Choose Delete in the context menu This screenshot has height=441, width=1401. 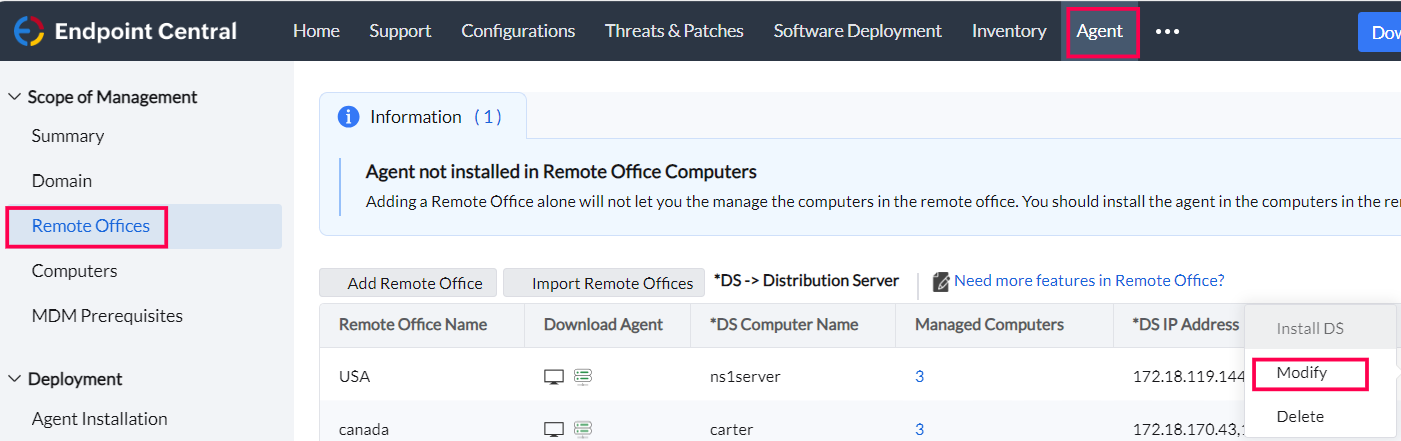1300,416
